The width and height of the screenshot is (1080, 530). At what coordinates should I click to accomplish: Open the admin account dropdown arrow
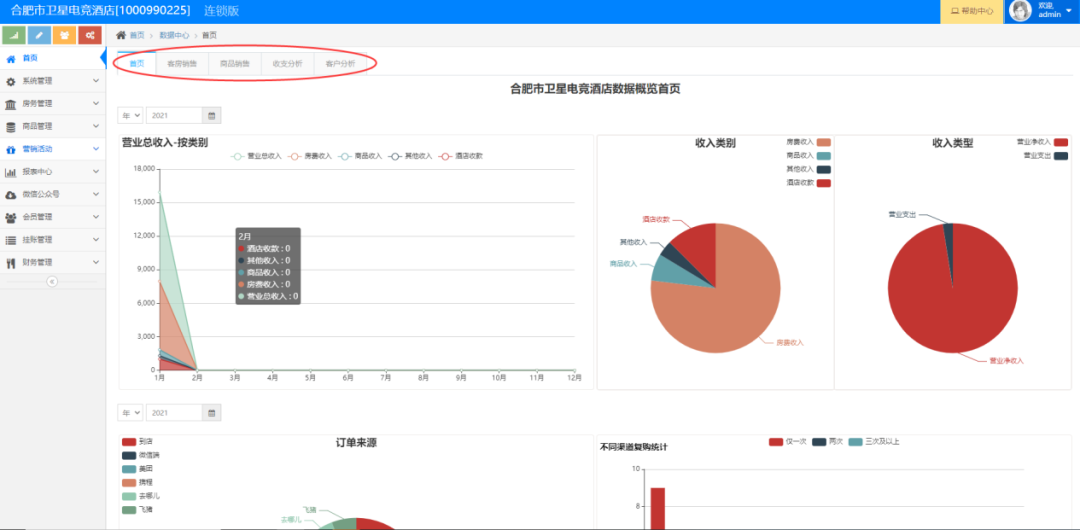click(1068, 10)
